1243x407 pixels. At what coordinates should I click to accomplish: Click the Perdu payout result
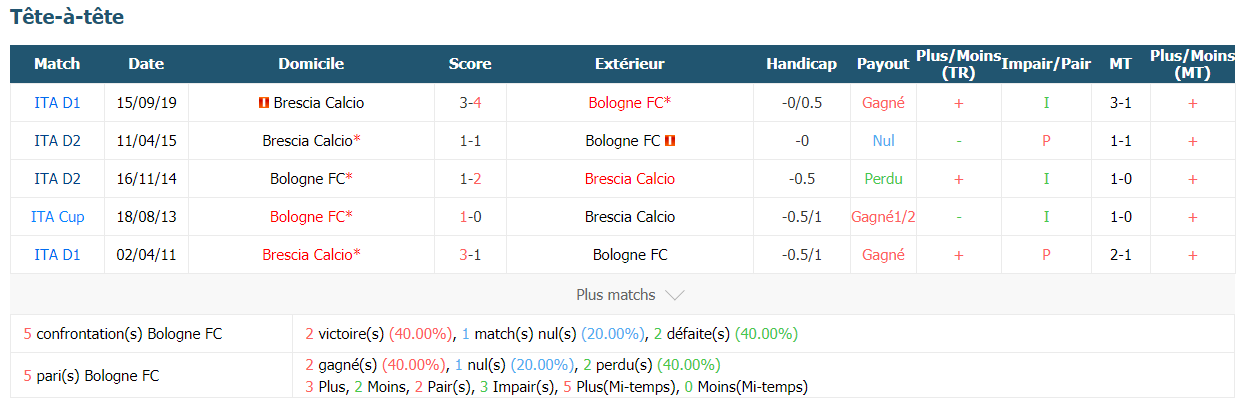click(883, 179)
